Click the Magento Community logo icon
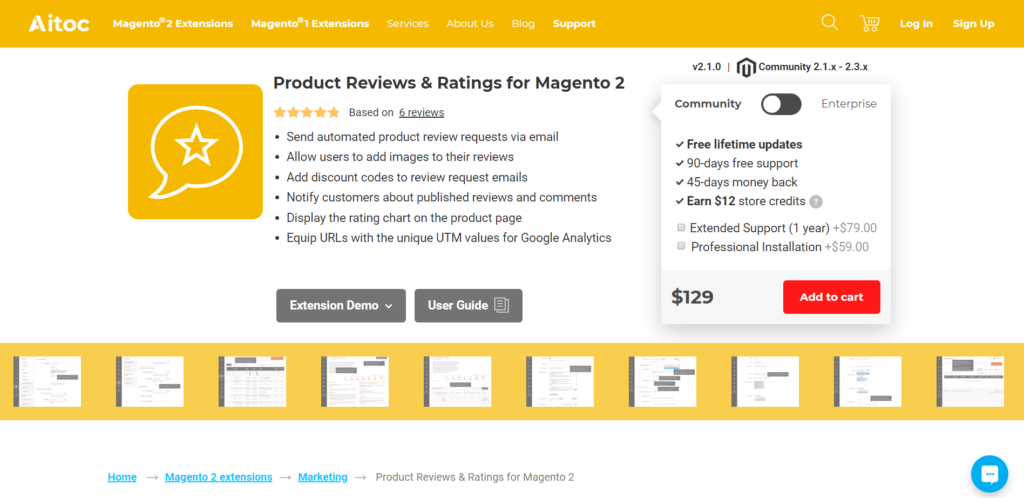Viewport: 1024px width, 498px height. (x=746, y=68)
